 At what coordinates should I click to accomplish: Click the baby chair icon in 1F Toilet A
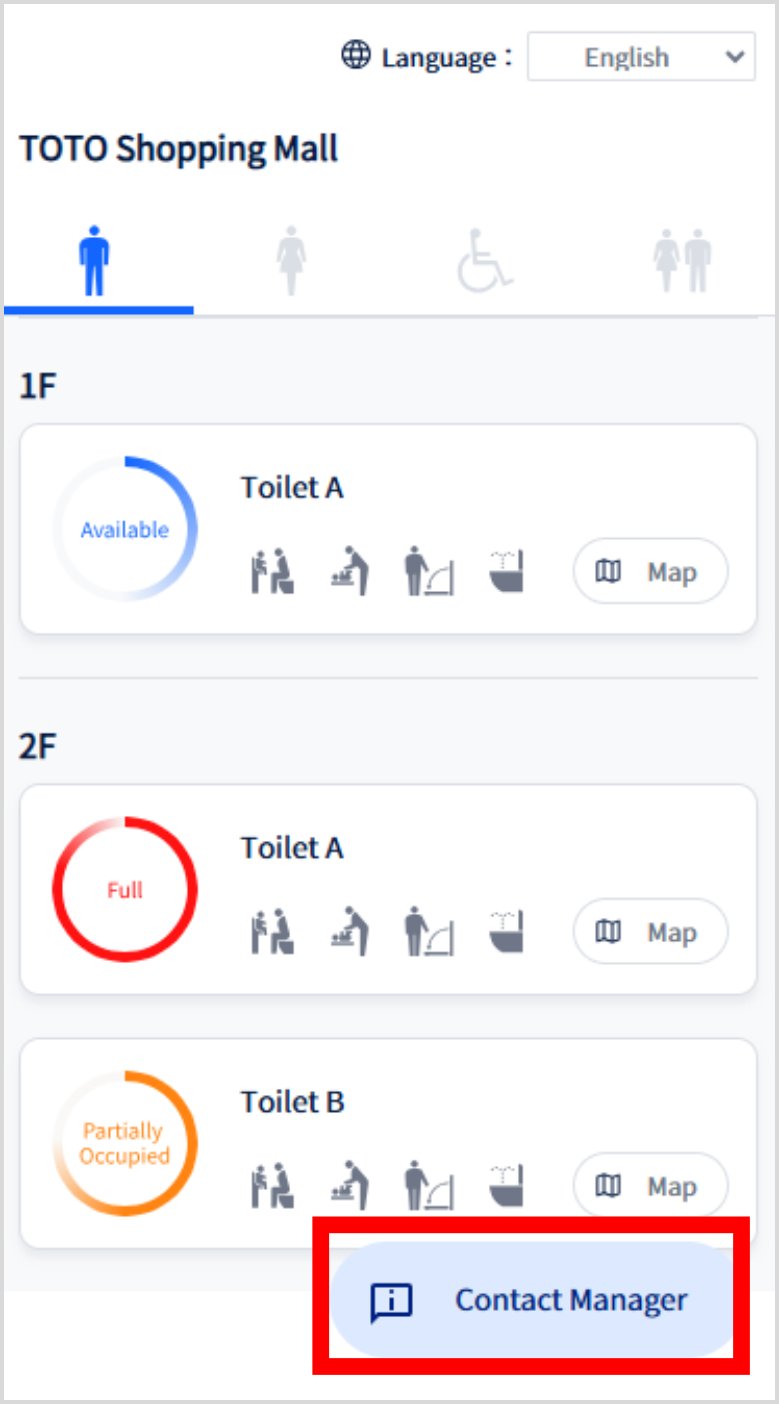pyautogui.click(x=271, y=572)
